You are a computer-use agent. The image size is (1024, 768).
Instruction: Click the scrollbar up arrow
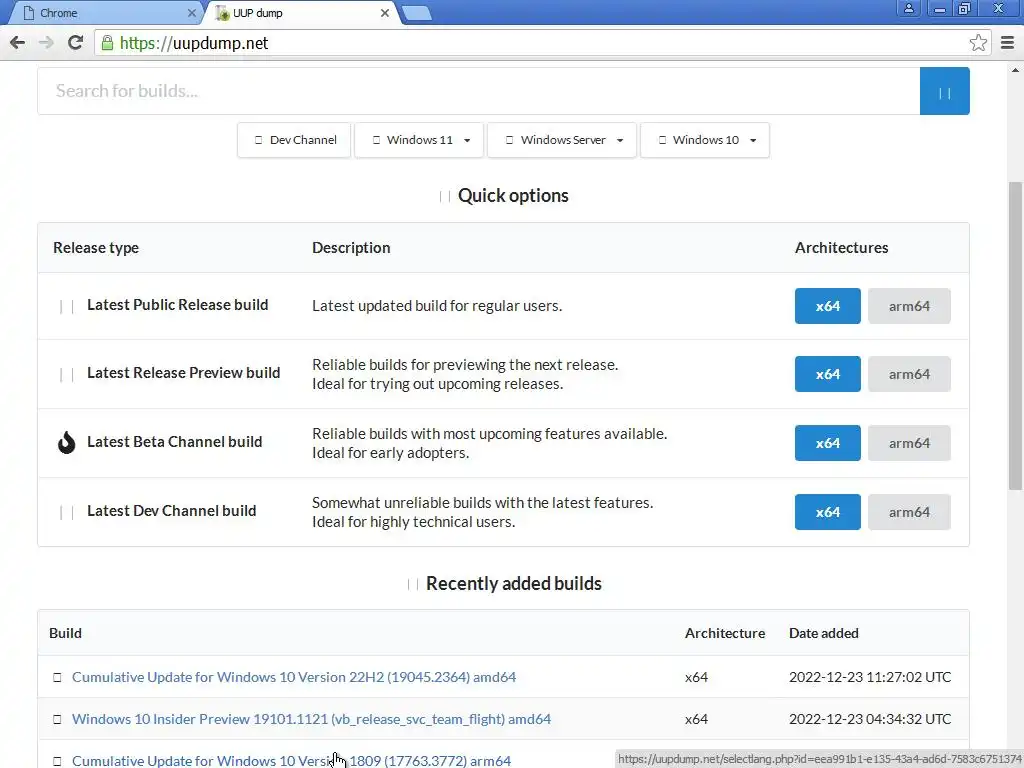click(x=1015, y=70)
